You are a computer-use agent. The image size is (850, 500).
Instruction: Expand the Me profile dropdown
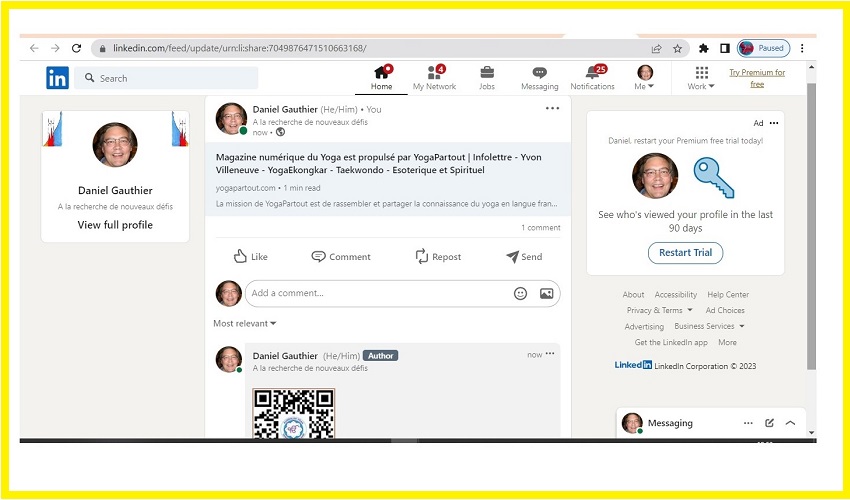[x=645, y=78]
